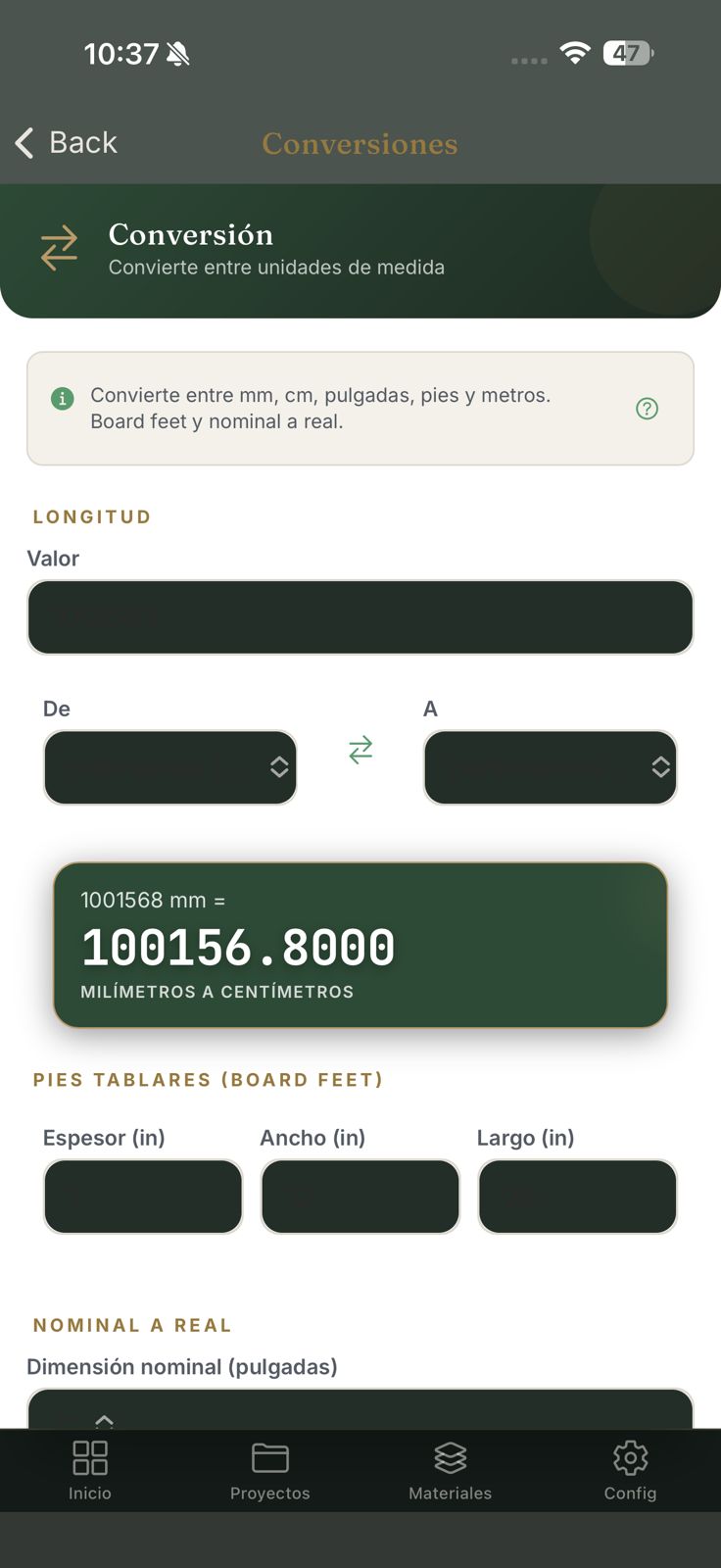Tap the 100156.8000 result card
Viewport: 721px width, 1568px height.
tap(360, 946)
